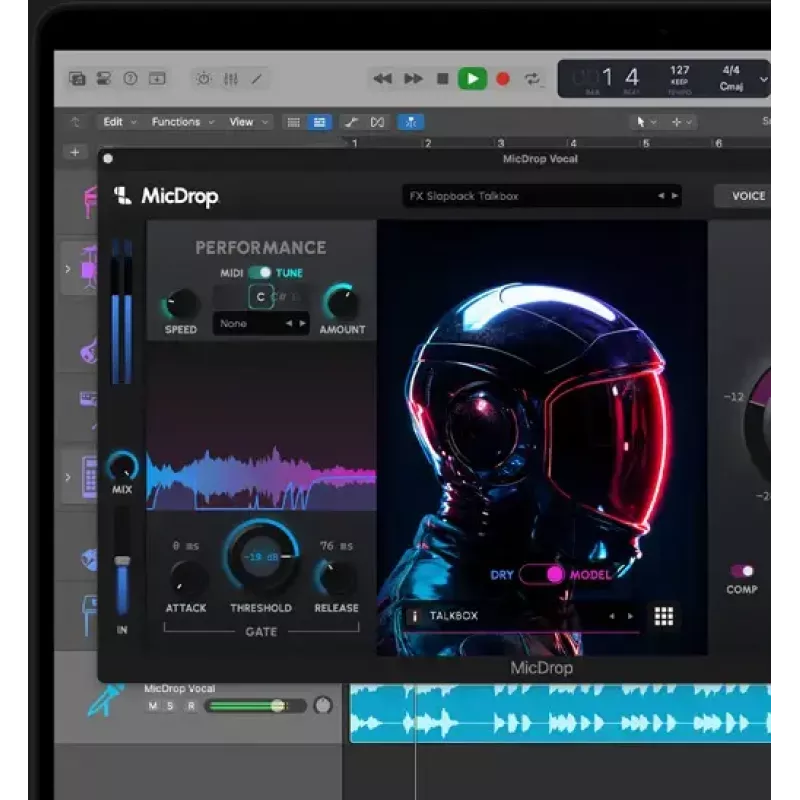Select the previous model beside TALKBOX
This screenshot has width=800, height=800.
(x=612, y=616)
